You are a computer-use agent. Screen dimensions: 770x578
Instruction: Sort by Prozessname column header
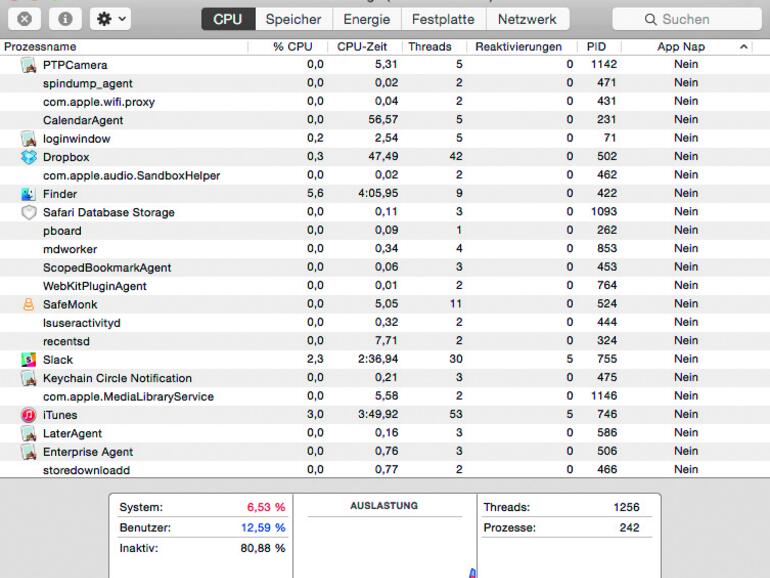point(124,47)
